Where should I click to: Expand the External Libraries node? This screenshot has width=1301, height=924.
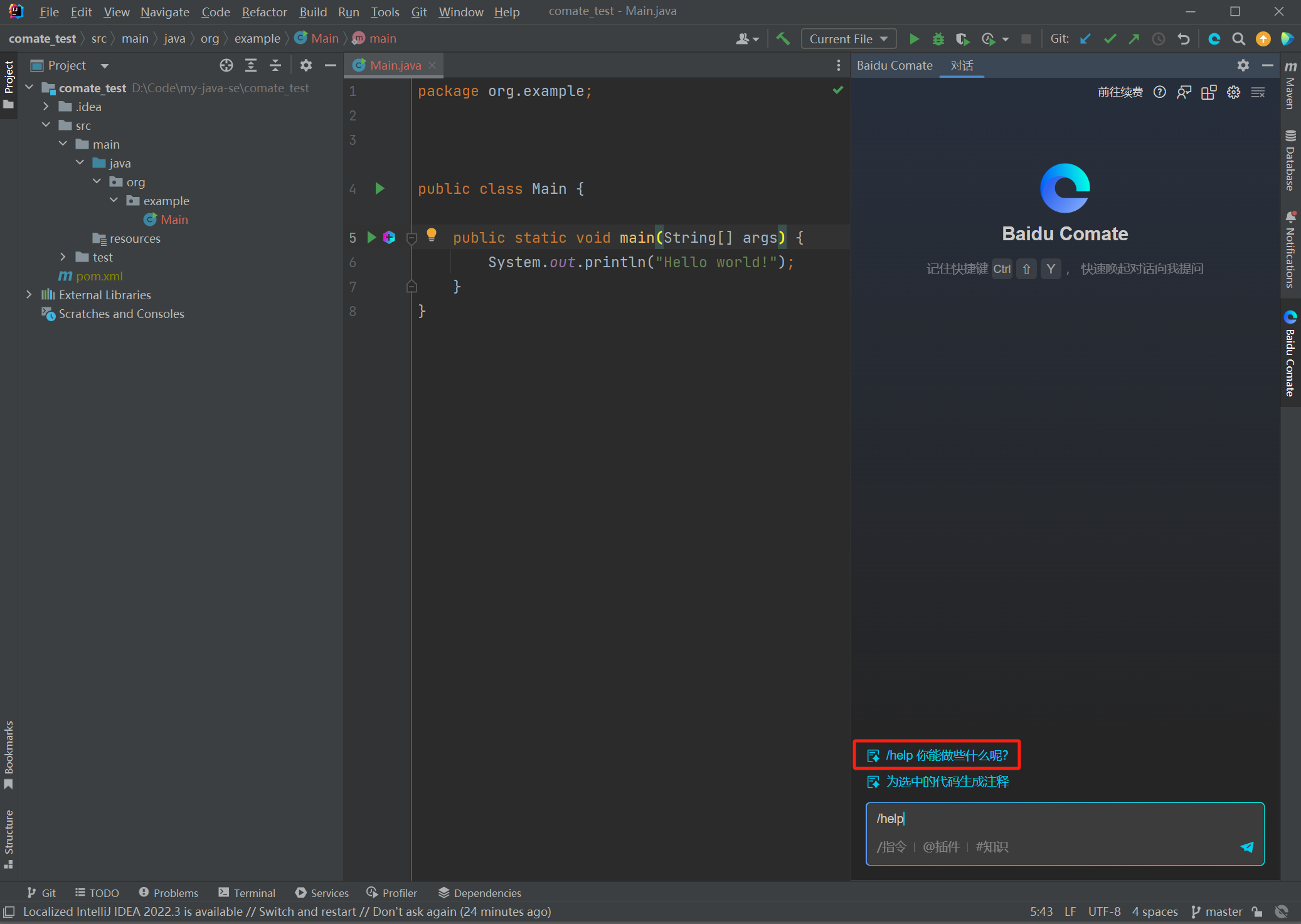coord(29,295)
